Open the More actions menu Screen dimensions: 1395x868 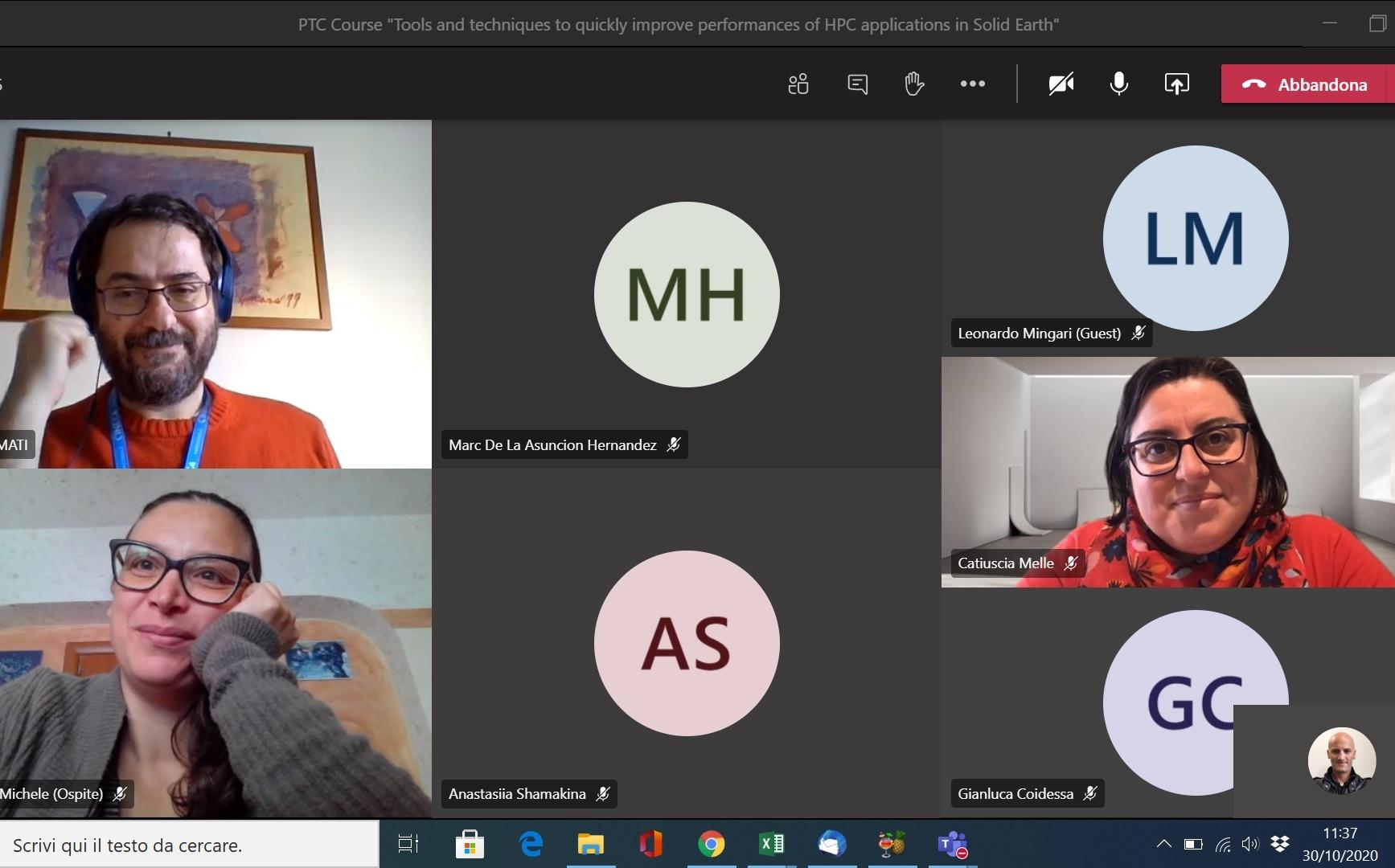click(972, 84)
